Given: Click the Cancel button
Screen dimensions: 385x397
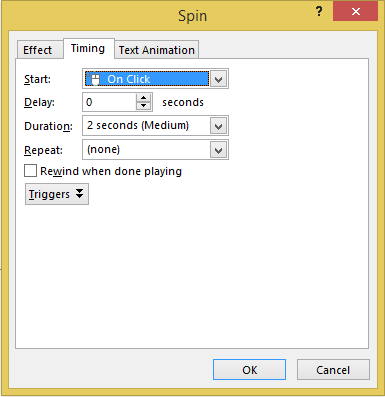Looking at the screenshot, I should click(333, 369).
